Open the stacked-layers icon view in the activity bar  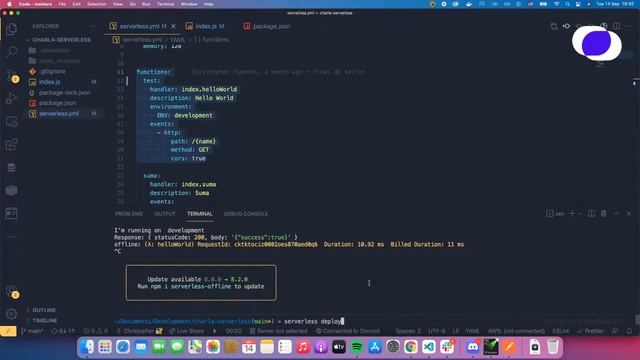tap(11, 190)
